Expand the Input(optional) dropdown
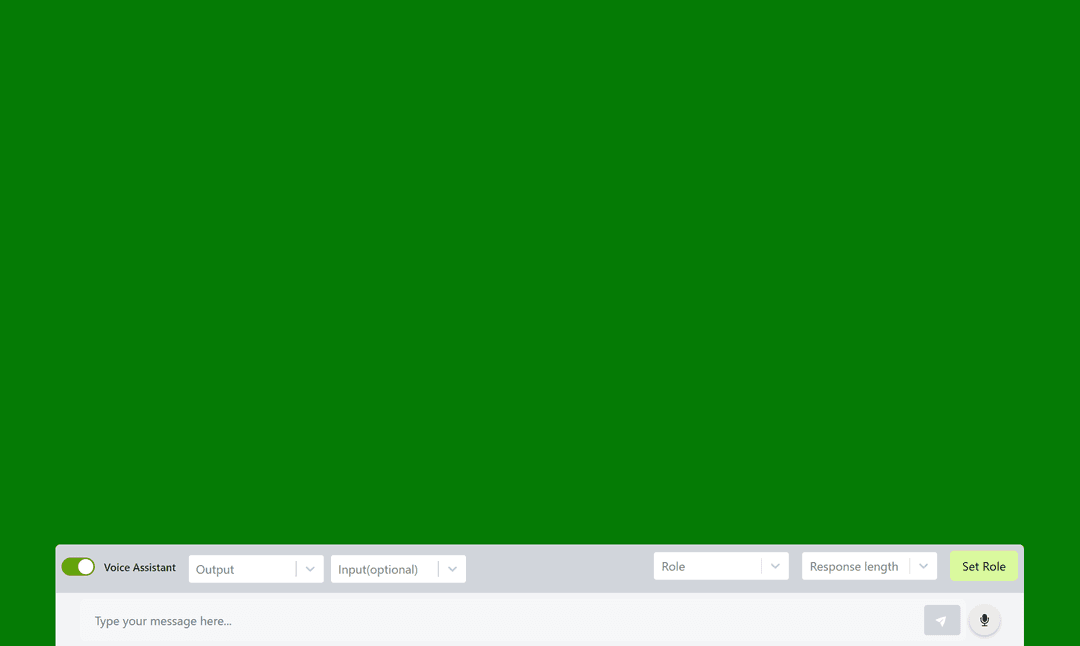This screenshot has width=1080, height=646. click(398, 569)
